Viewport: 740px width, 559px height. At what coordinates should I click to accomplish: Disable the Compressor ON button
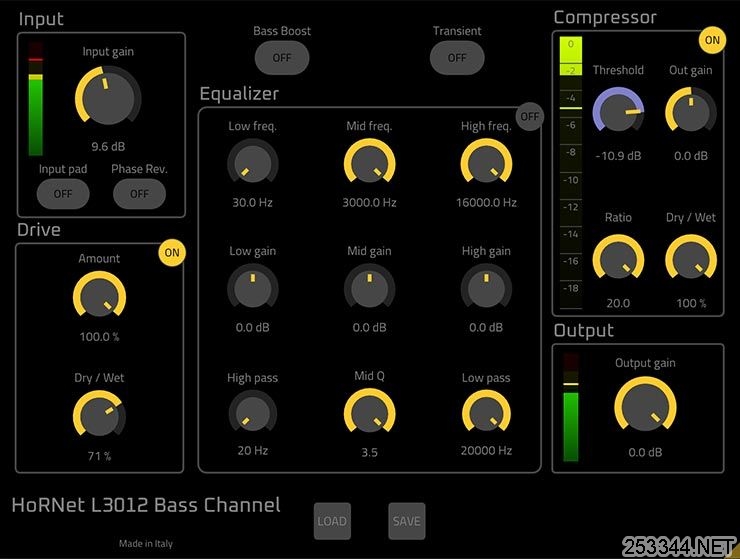coord(712,40)
